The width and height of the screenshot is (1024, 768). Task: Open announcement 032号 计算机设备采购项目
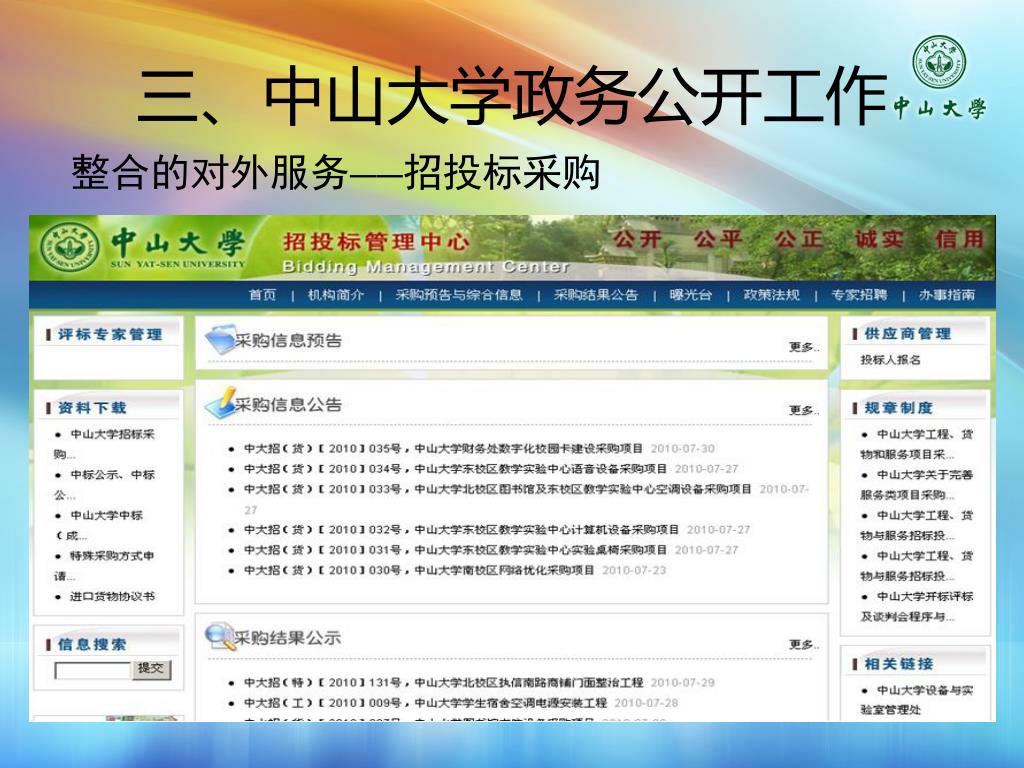pyautogui.click(x=461, y=530)
